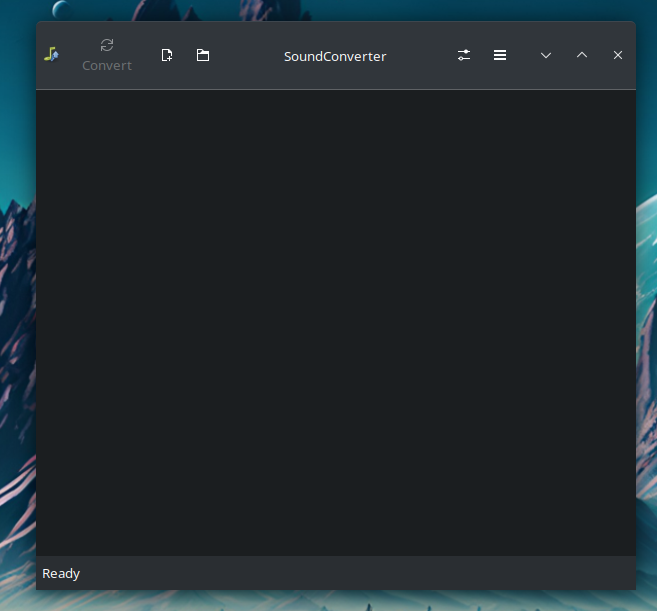The image size is (657, 611).
Task: Maximize the SoundConverter window
Action: (582, 55)
